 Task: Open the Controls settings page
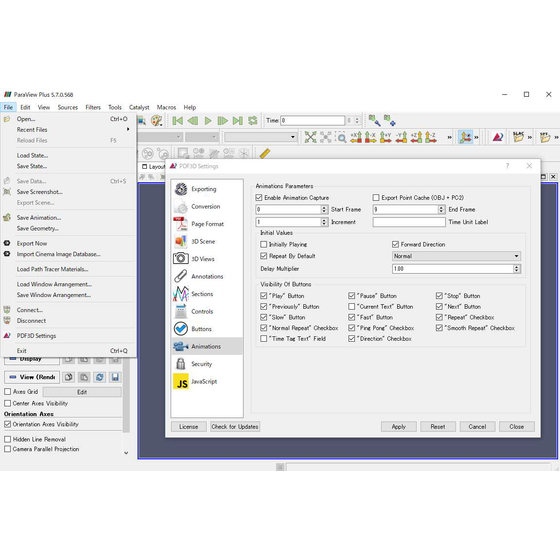[x=207, y=311]
